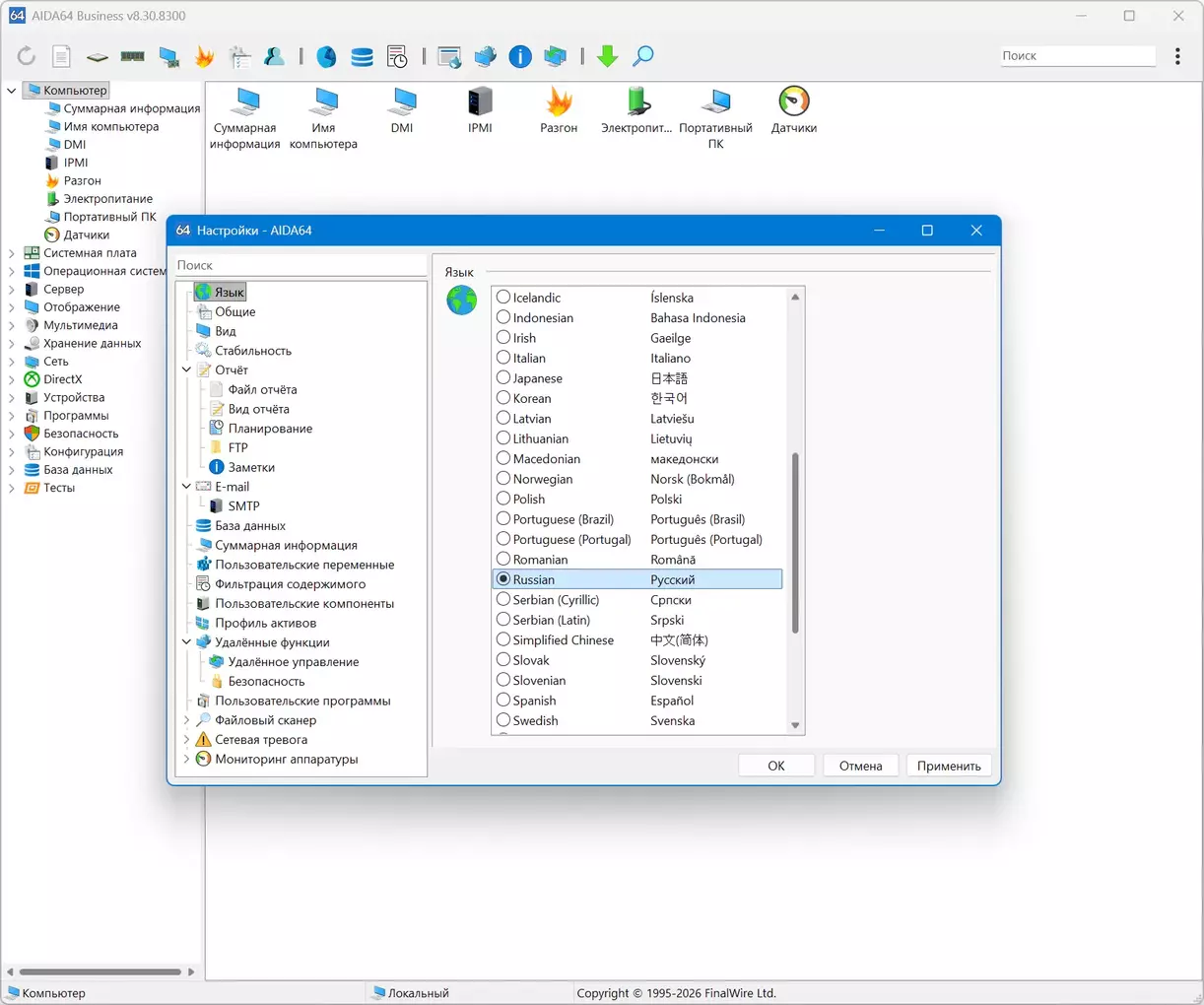Expand the Системная плата tree node
1204x1005 pixels.
click(12, 253)
